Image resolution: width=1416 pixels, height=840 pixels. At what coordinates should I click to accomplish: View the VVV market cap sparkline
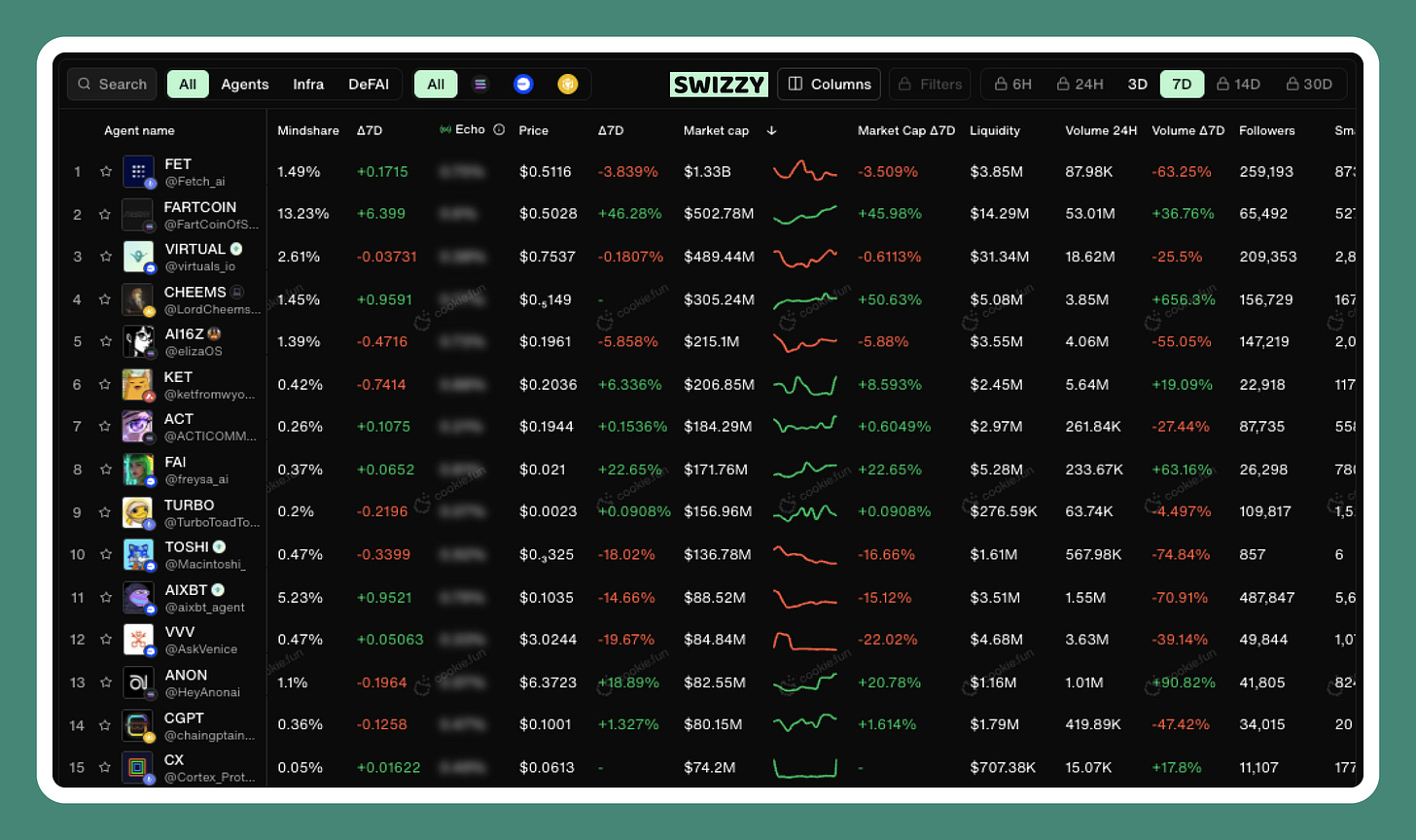[805, 640]
